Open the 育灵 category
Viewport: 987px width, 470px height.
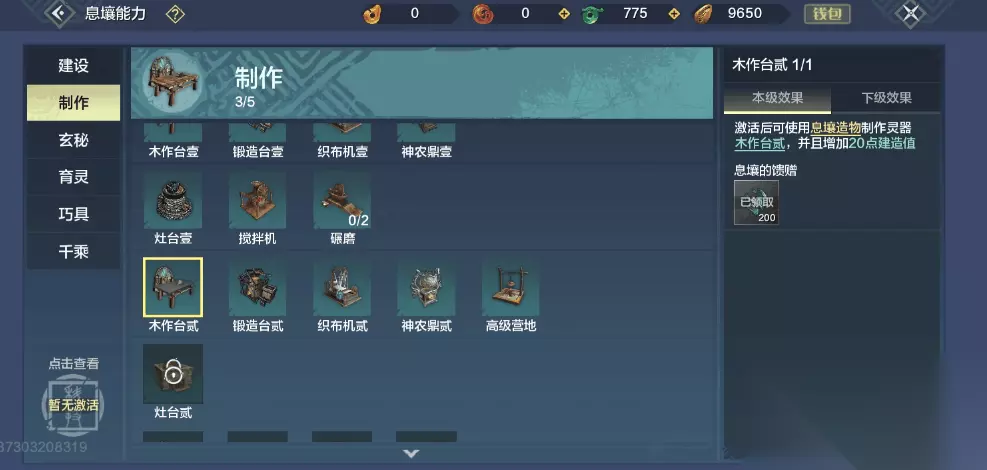tap(74, 177)
